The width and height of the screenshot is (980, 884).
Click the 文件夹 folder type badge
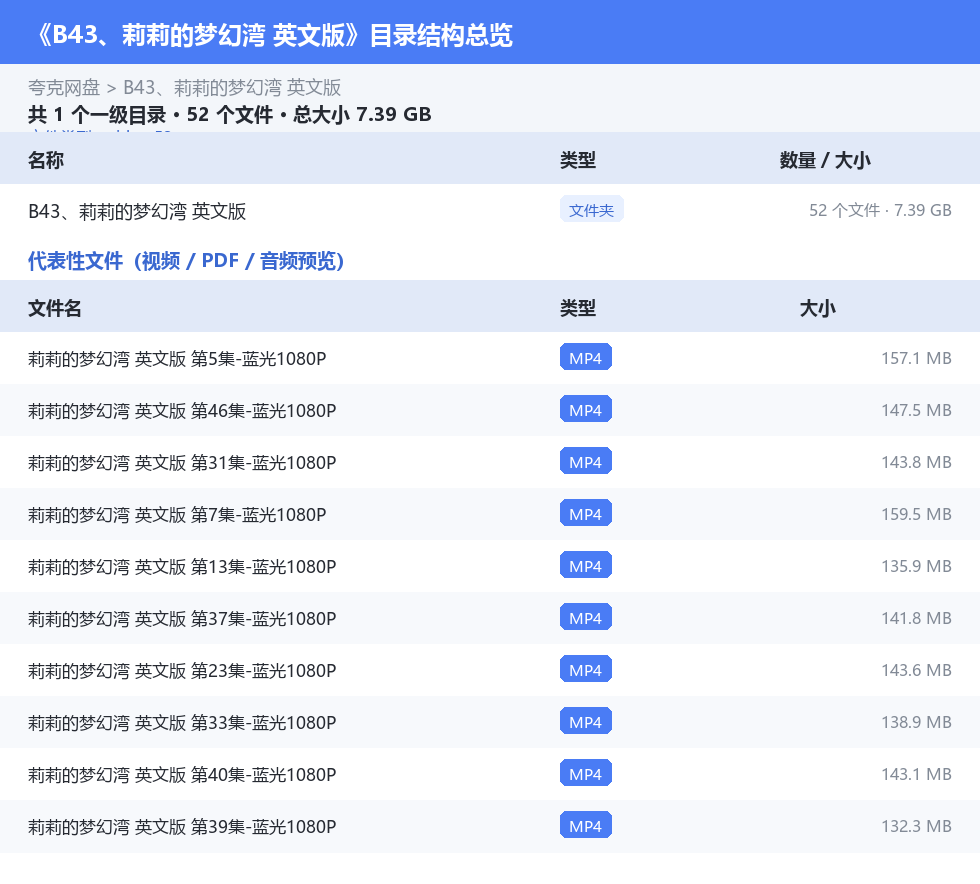point(591,210)
